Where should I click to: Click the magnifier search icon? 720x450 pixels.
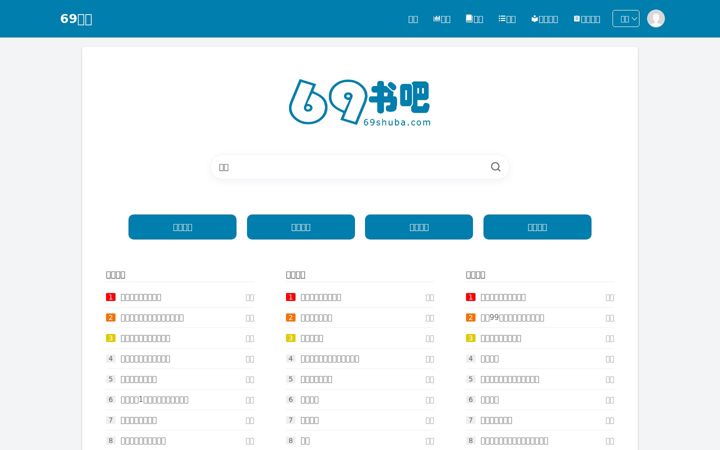coord(495,167)
